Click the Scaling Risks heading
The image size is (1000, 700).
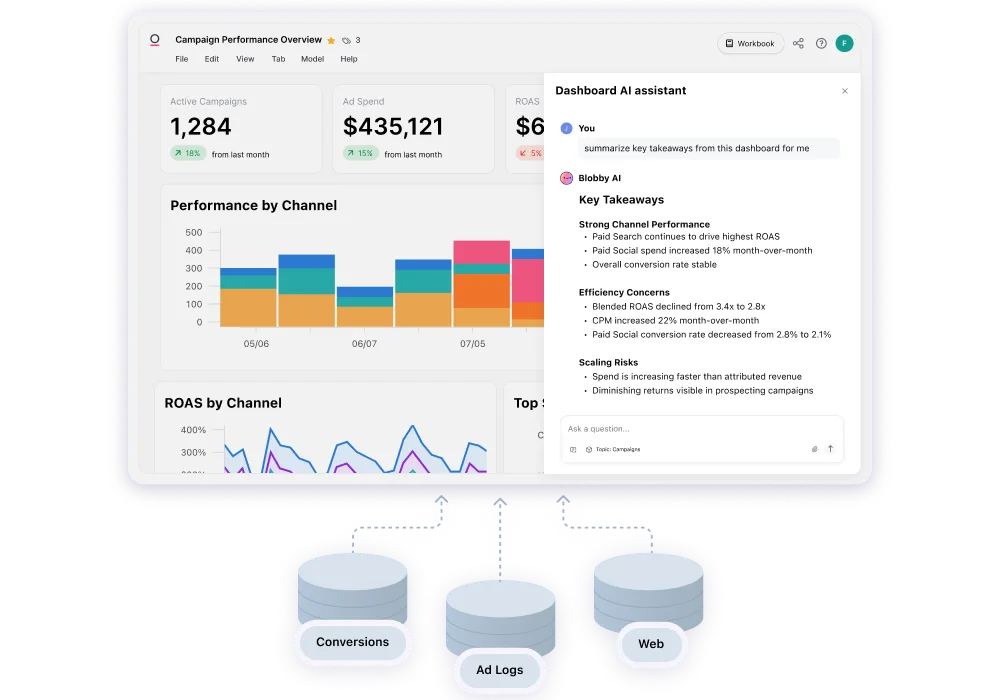pos(608,362)
